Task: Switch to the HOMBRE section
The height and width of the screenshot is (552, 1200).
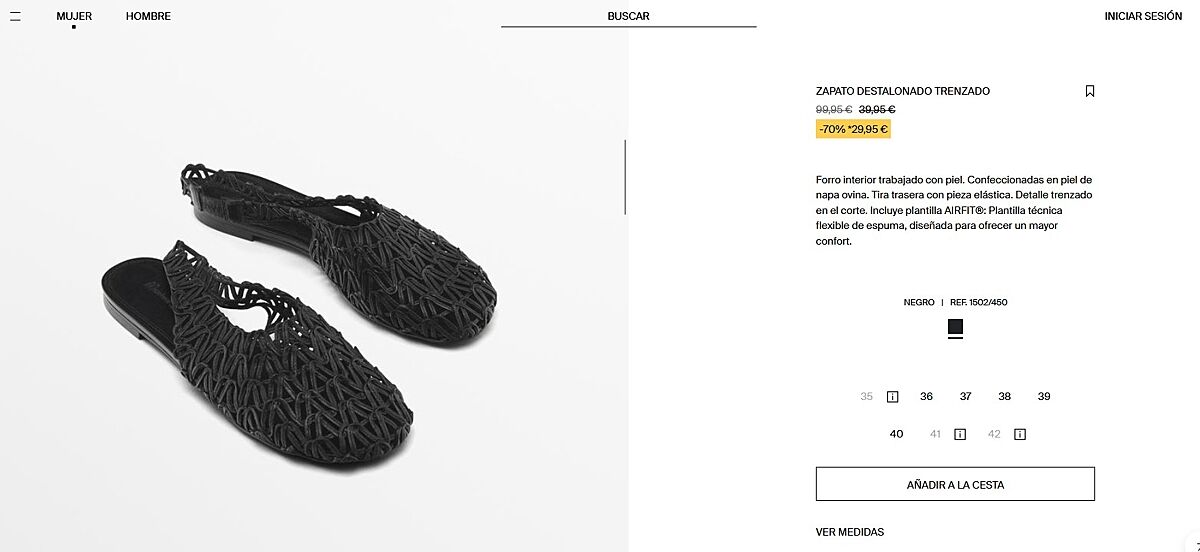Action: click(x=148, y=16)
